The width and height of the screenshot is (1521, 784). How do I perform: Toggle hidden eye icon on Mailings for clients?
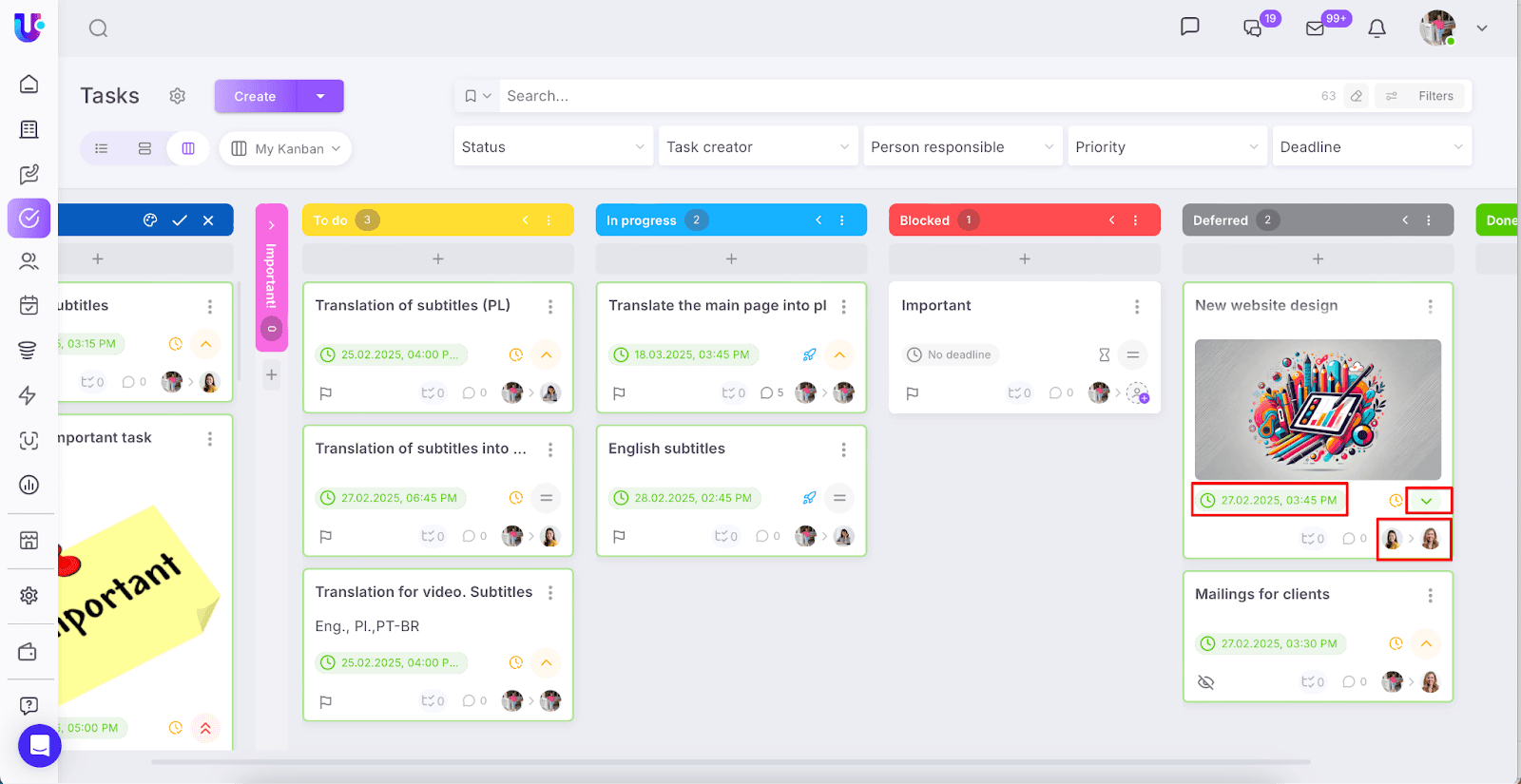tap(1206, 682)
